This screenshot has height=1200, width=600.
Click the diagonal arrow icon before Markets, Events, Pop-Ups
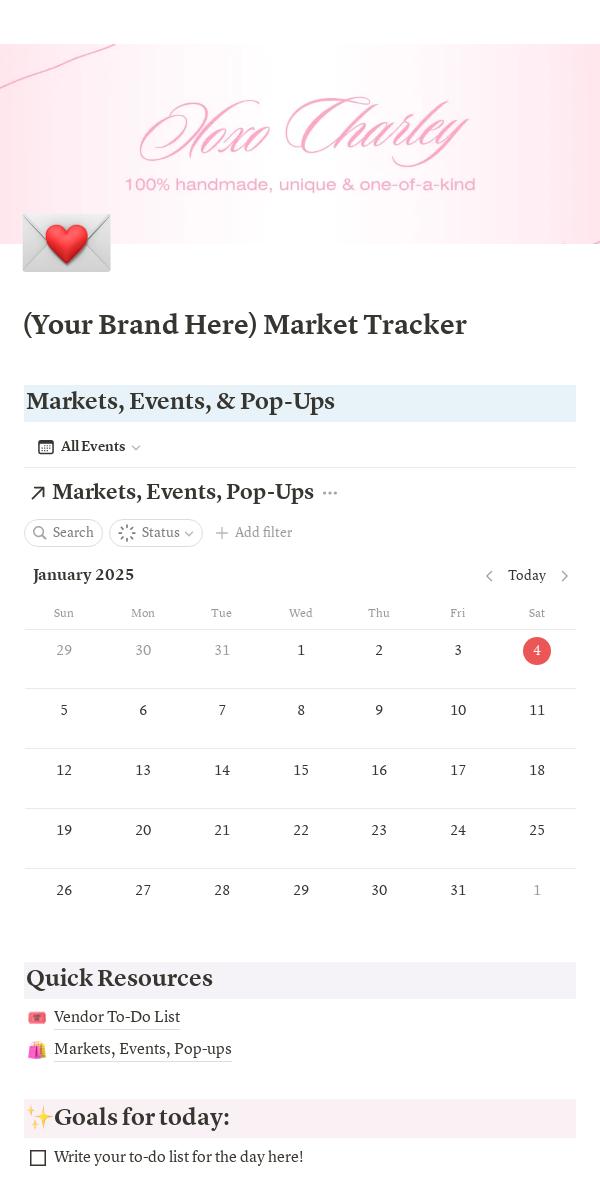click(38, 492)
